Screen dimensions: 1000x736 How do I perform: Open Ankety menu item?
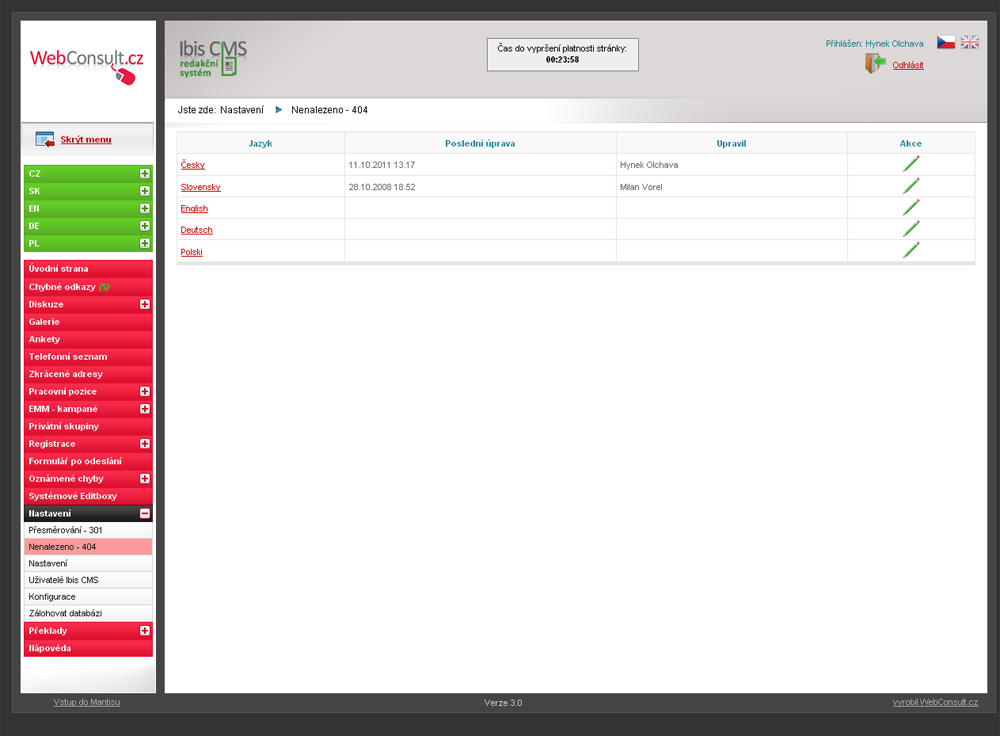click(88, 339)
